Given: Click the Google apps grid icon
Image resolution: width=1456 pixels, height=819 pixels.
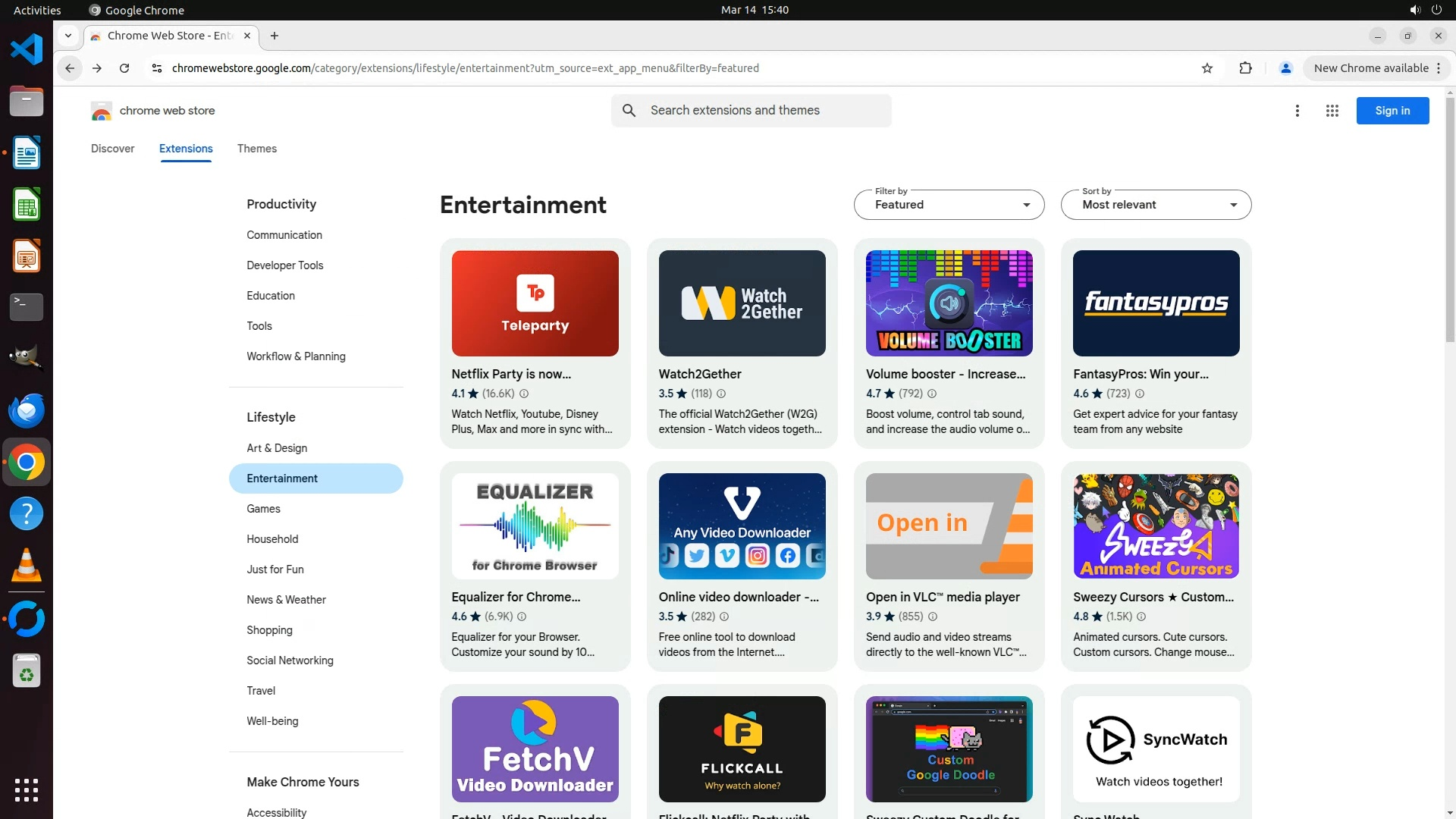Looking at the screenshot, I should (1332, 111).
